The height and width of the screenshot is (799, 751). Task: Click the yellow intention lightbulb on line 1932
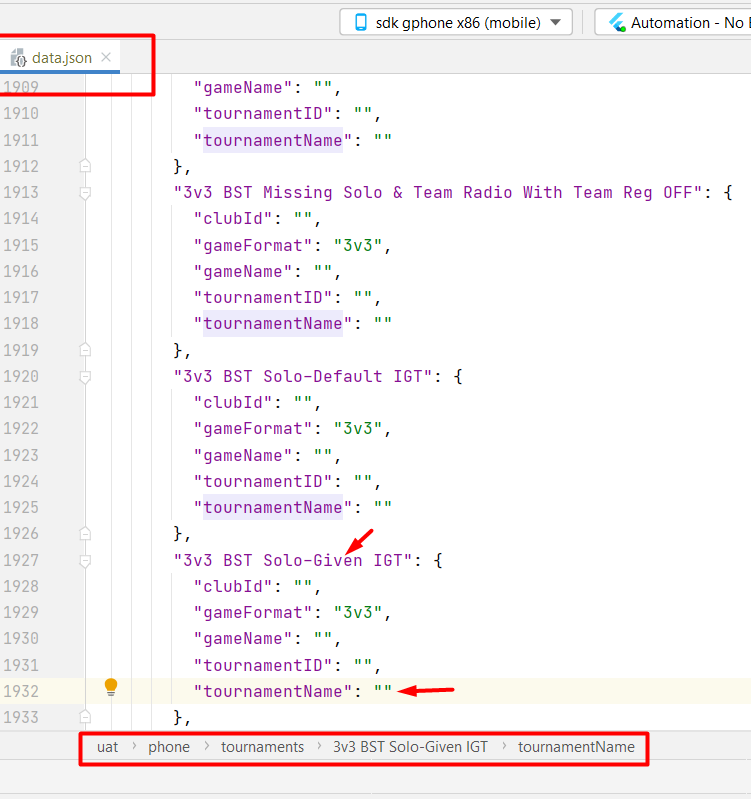pyautogui.click(x=111, y=687)
